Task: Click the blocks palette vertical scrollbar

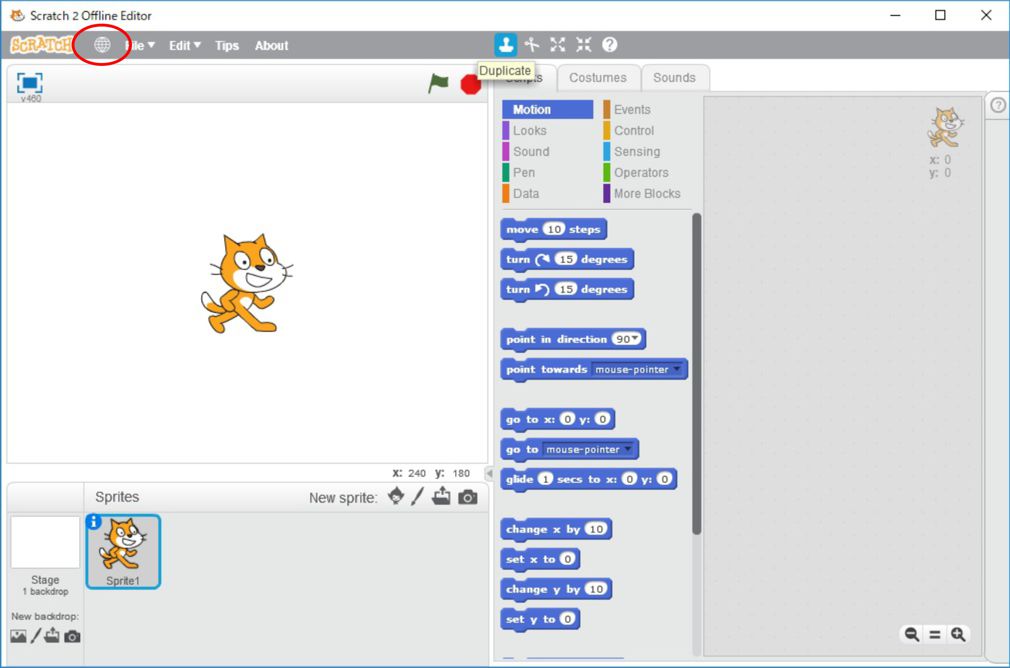Action: (696, 374)
